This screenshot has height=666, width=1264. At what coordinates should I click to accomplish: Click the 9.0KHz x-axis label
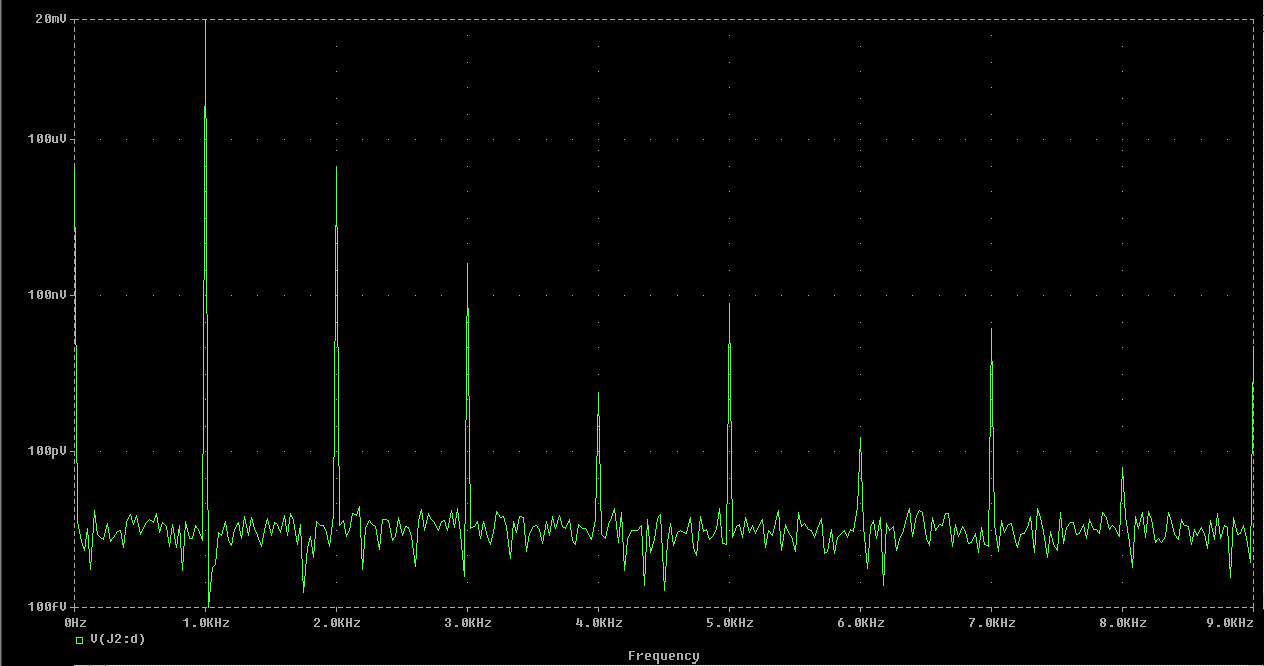[1231, 622]
